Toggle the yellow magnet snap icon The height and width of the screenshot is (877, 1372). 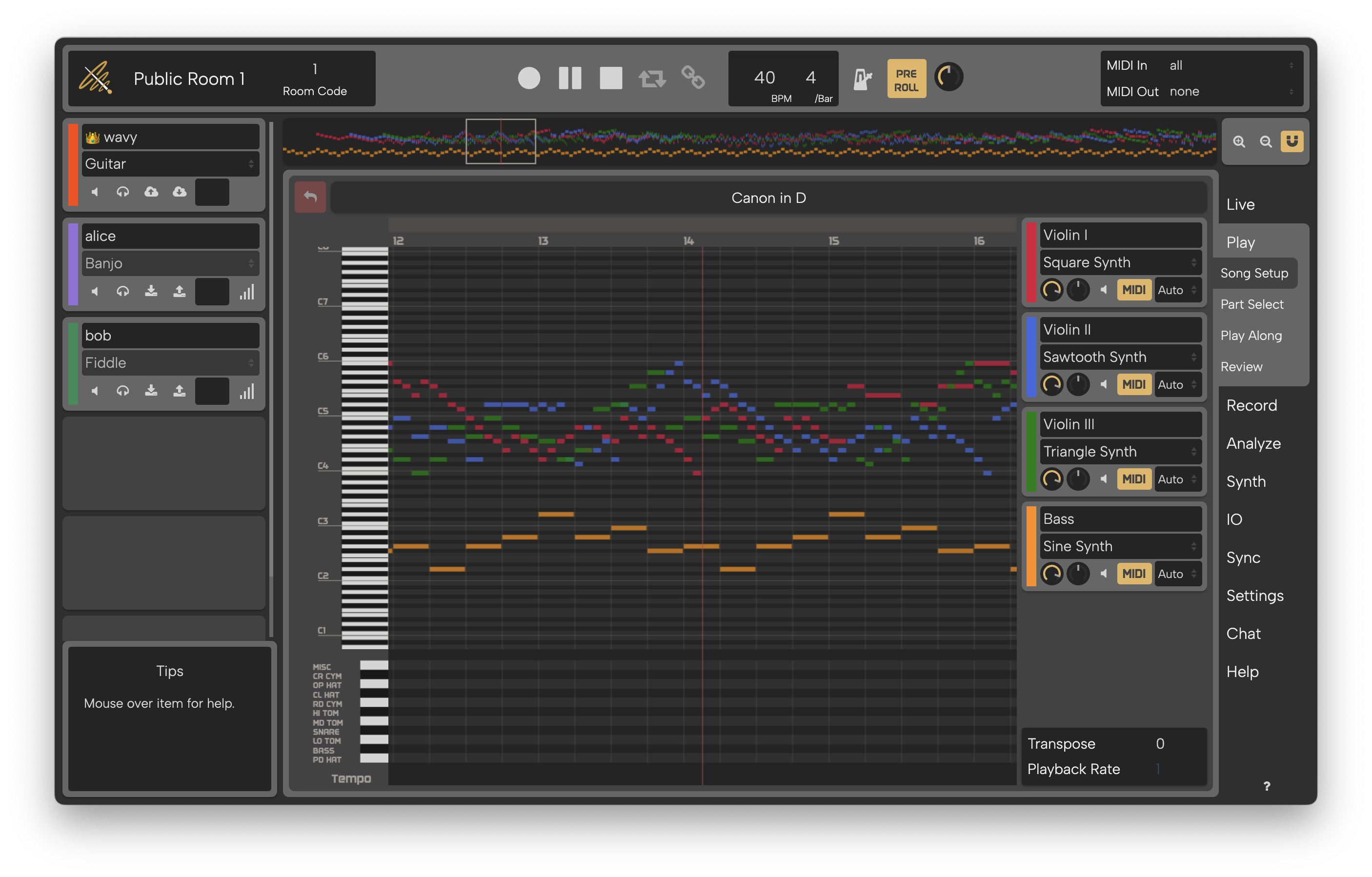coord(1291,141)
